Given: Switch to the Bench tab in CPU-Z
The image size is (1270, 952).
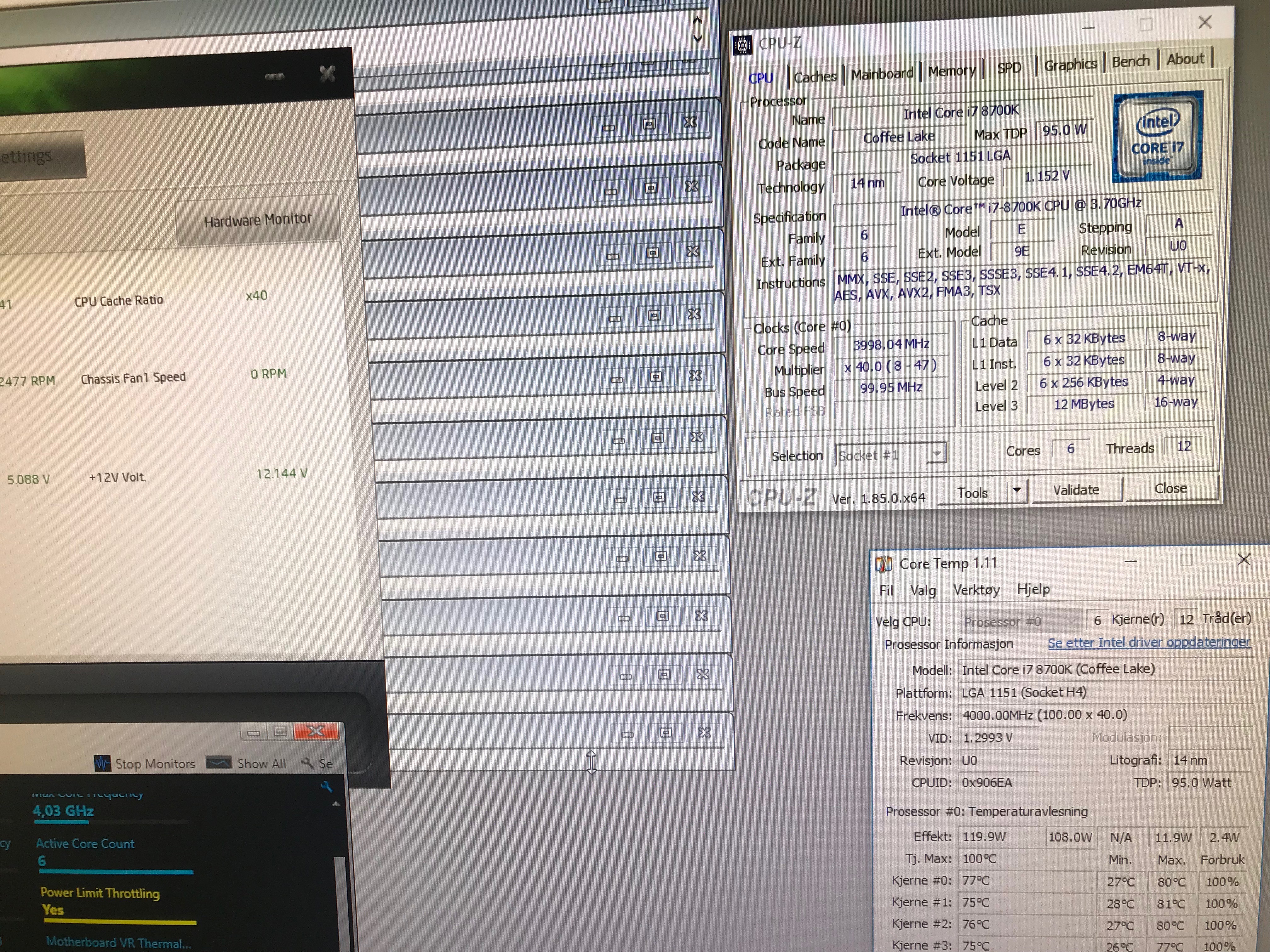Looking at the screenshot, I should (1130, 61).
